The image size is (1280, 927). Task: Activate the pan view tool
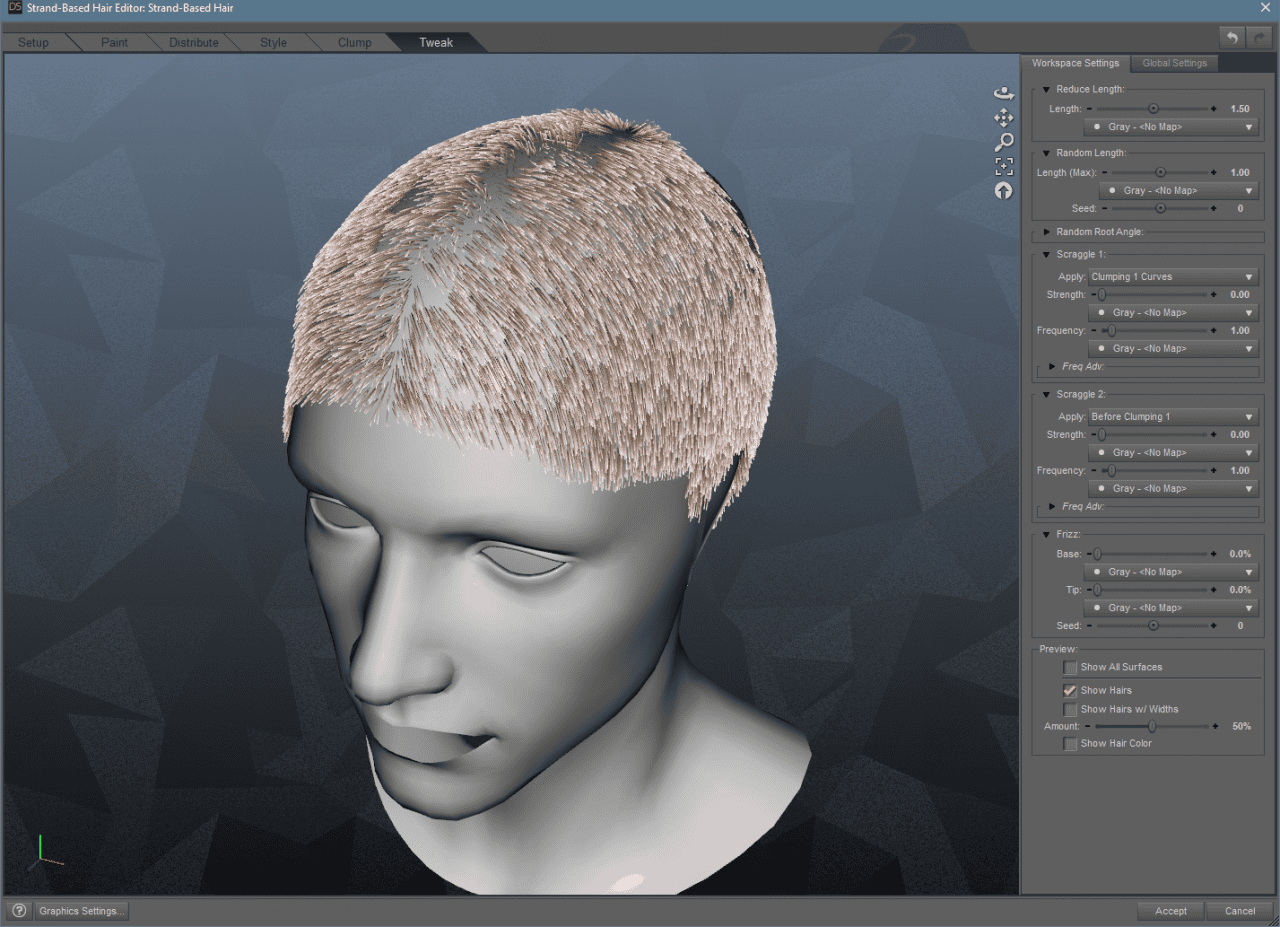(1003, 117)
